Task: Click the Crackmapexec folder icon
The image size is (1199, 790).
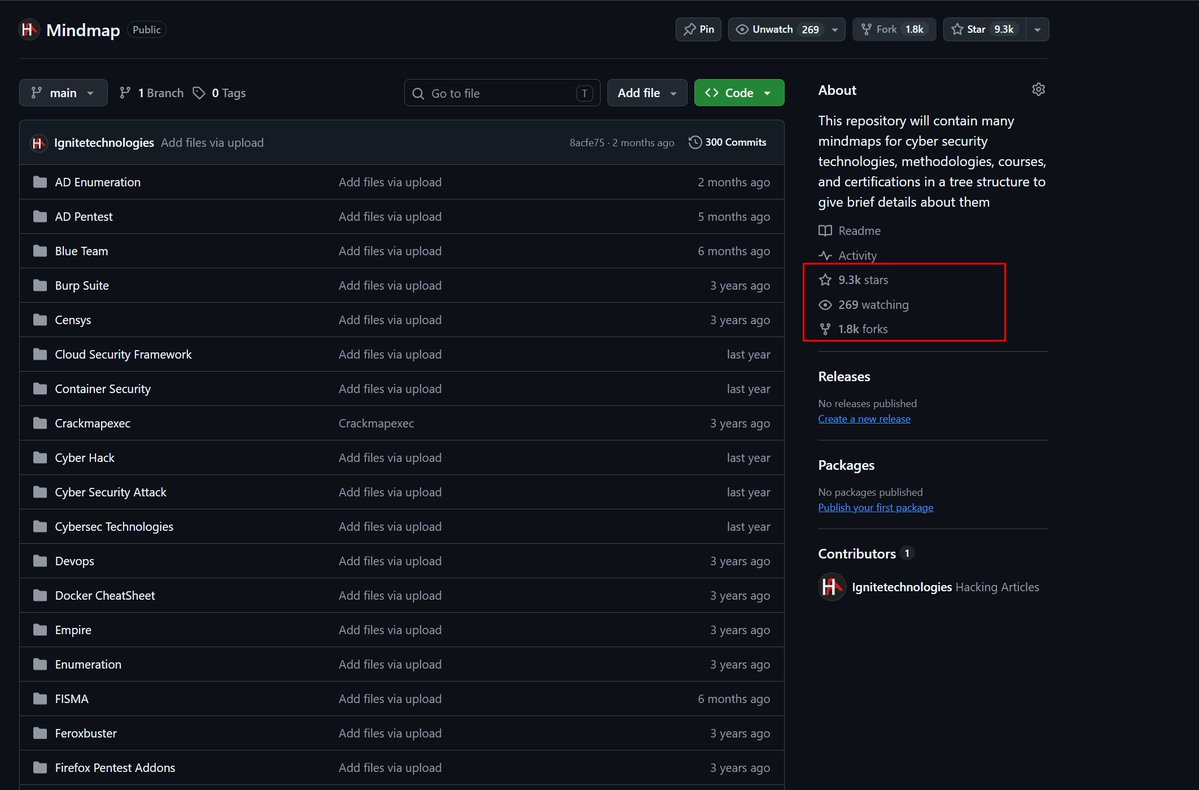Action: pyautogui.click(x=40, y=423)
